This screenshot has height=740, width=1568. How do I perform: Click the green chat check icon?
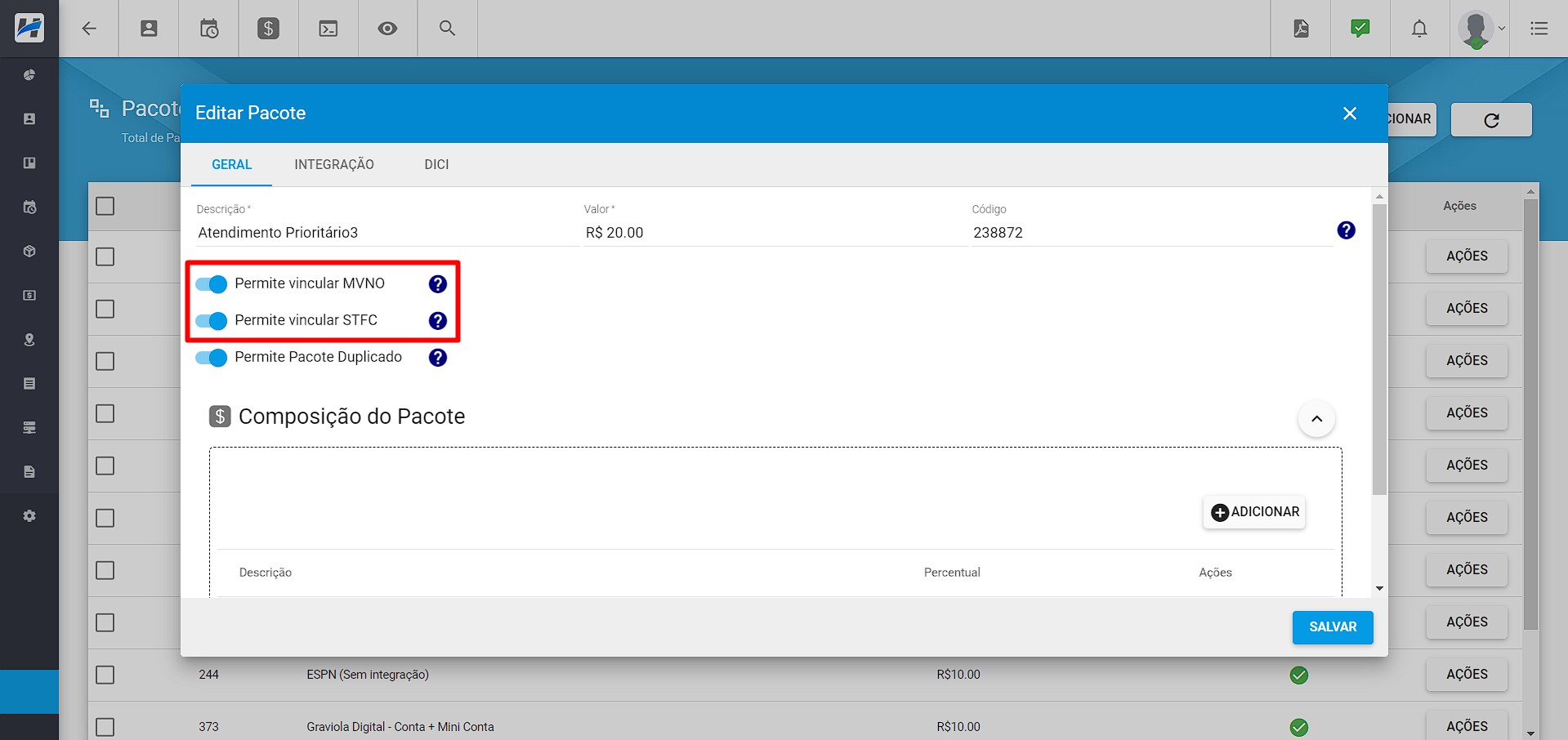tap(1360, 29)
